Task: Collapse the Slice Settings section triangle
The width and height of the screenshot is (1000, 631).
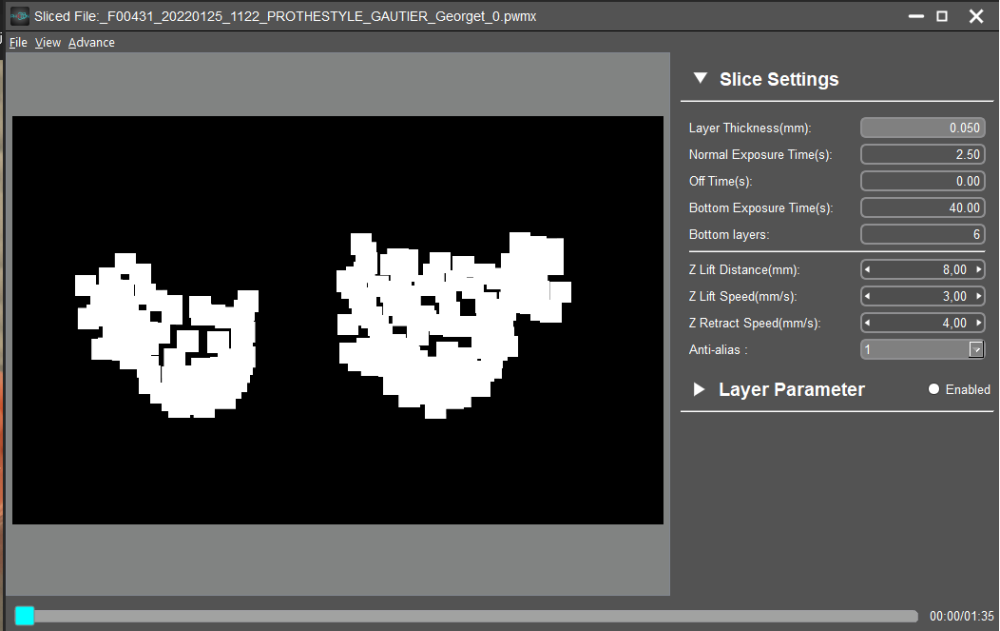Action: [700, 78]
